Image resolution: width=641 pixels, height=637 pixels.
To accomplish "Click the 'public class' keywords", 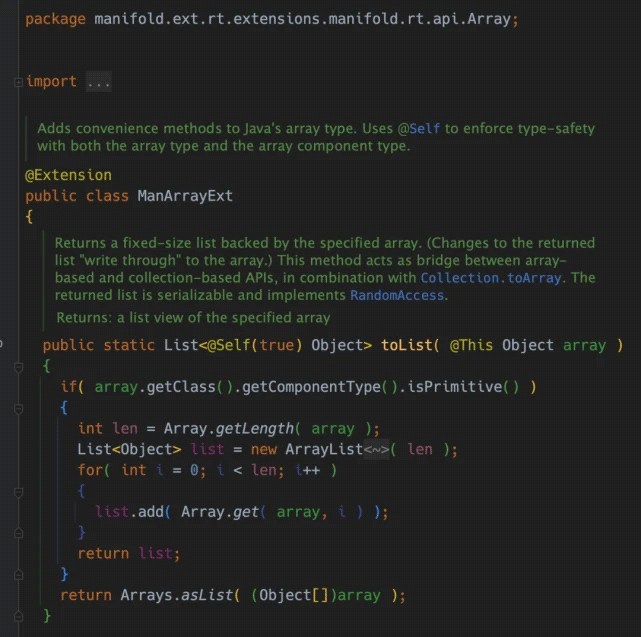I will tap(77, 196).
